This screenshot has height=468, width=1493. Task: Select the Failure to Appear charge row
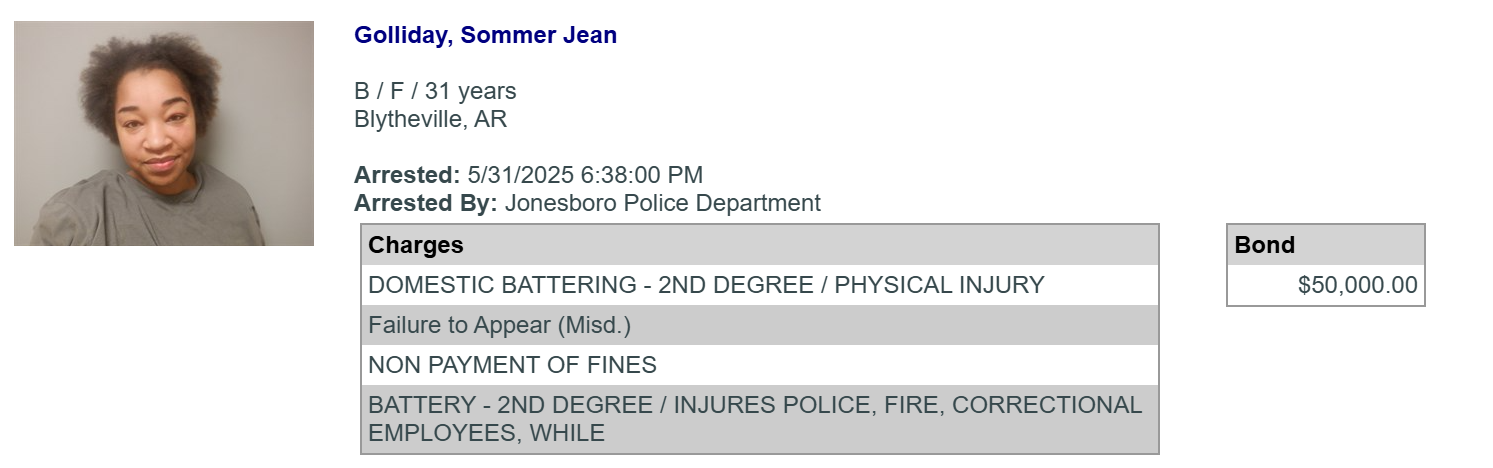[x=760, y=325]
